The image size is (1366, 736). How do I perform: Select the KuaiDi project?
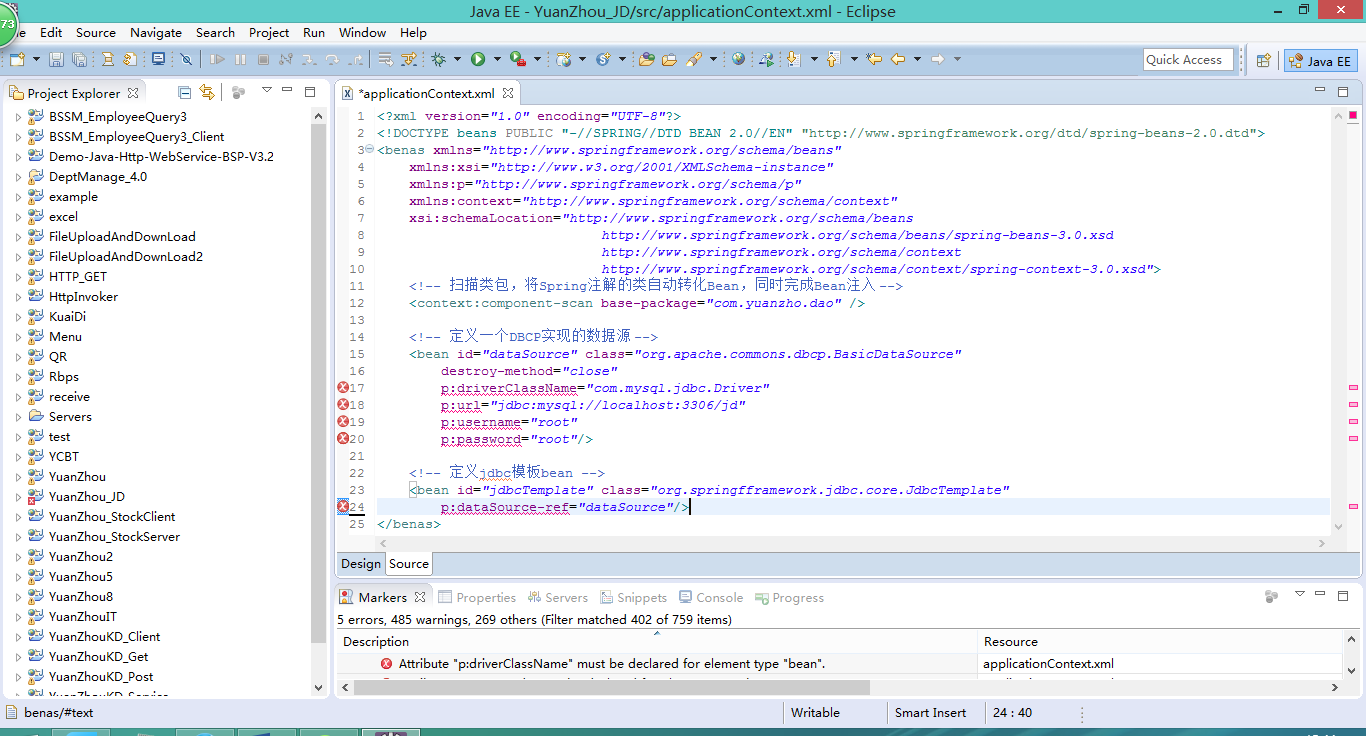click(x=67, y=317)
